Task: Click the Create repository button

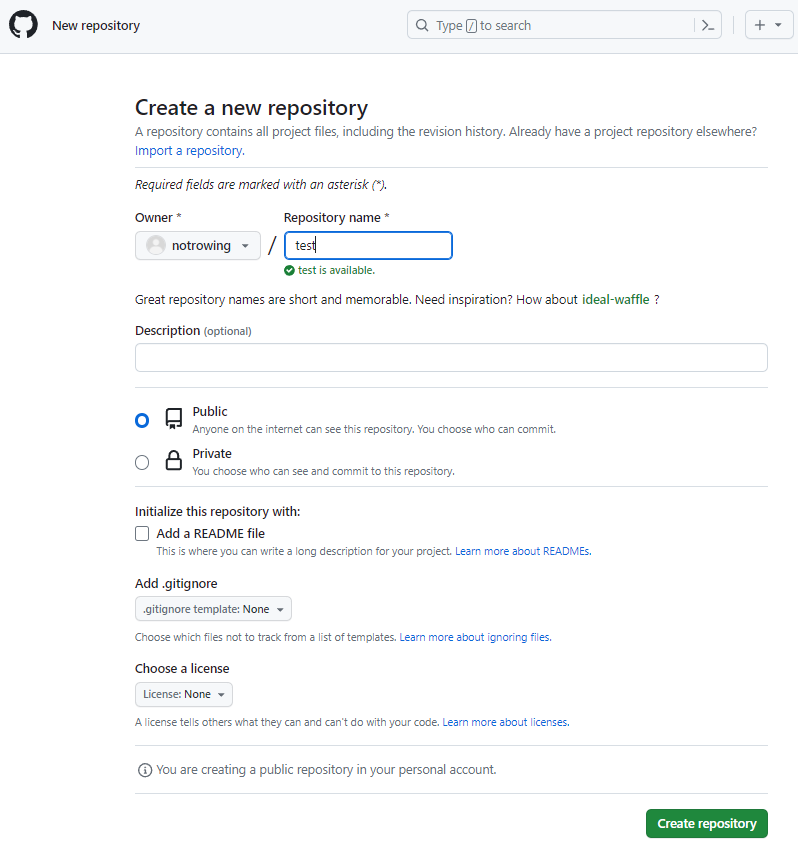Action: pos(706,823)
